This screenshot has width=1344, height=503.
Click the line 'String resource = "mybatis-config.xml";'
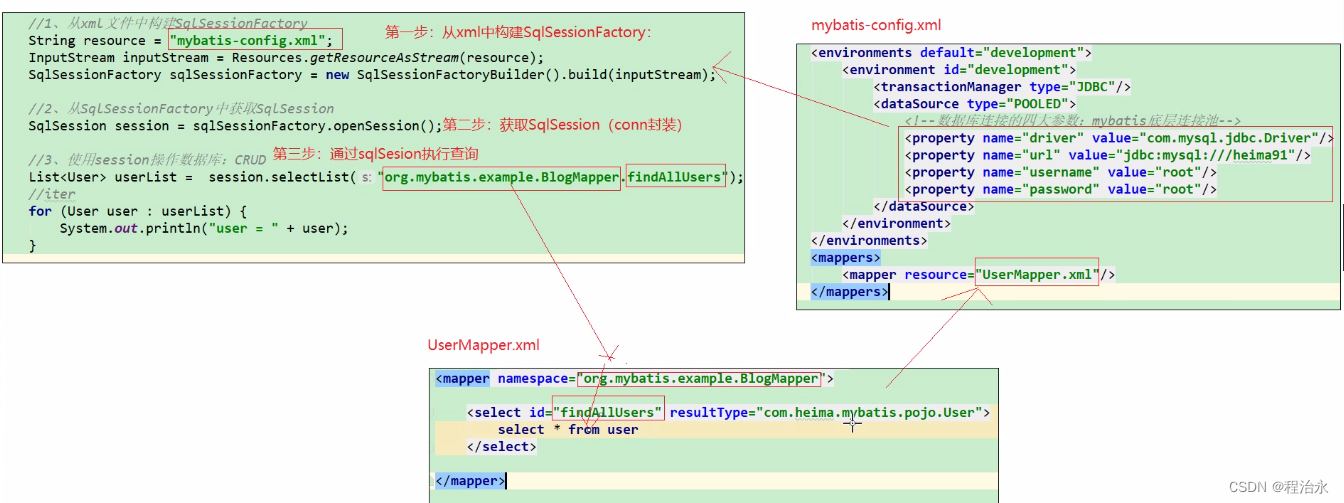pyautogui.click(x=180, y=40)
